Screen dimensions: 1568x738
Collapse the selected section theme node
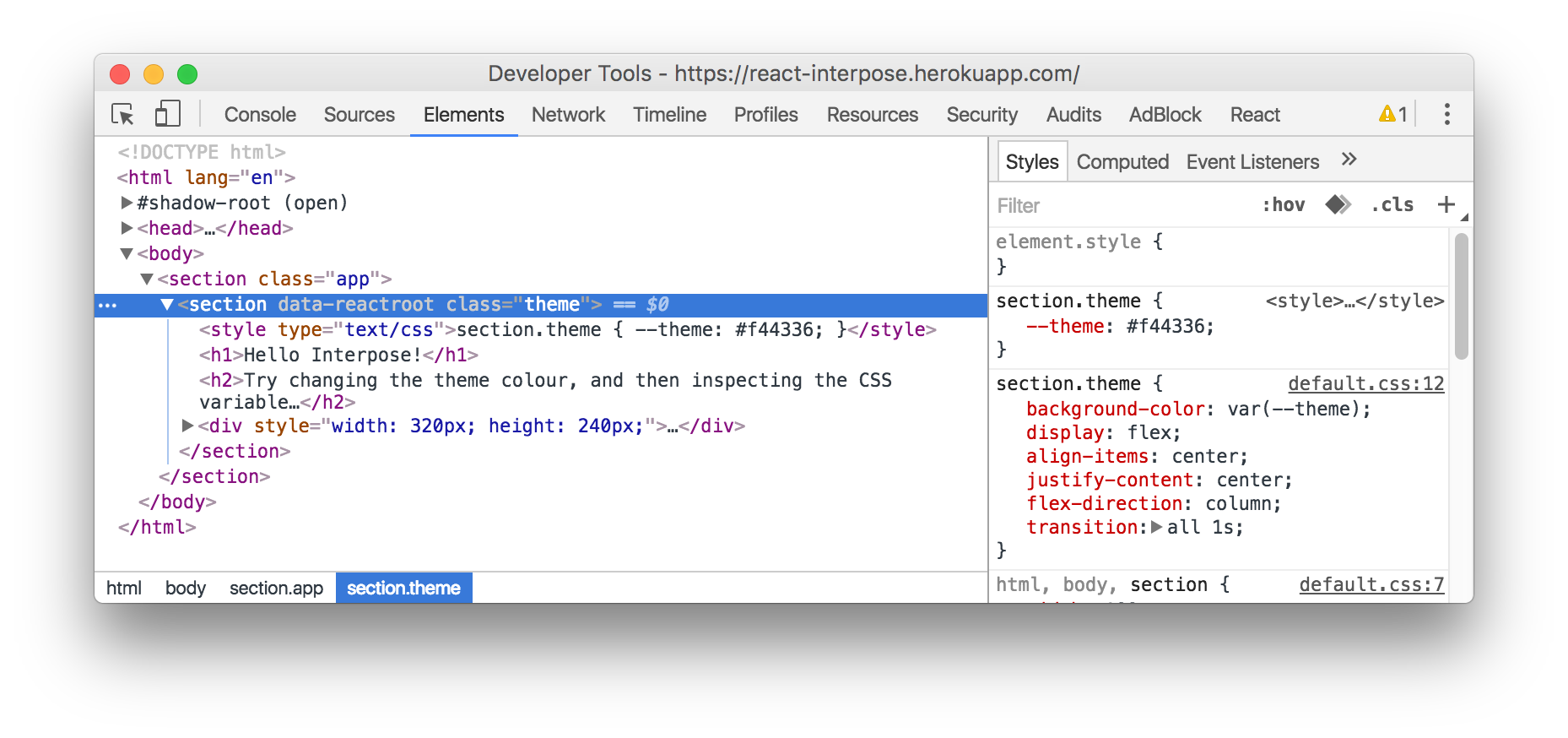click(167, 304)
